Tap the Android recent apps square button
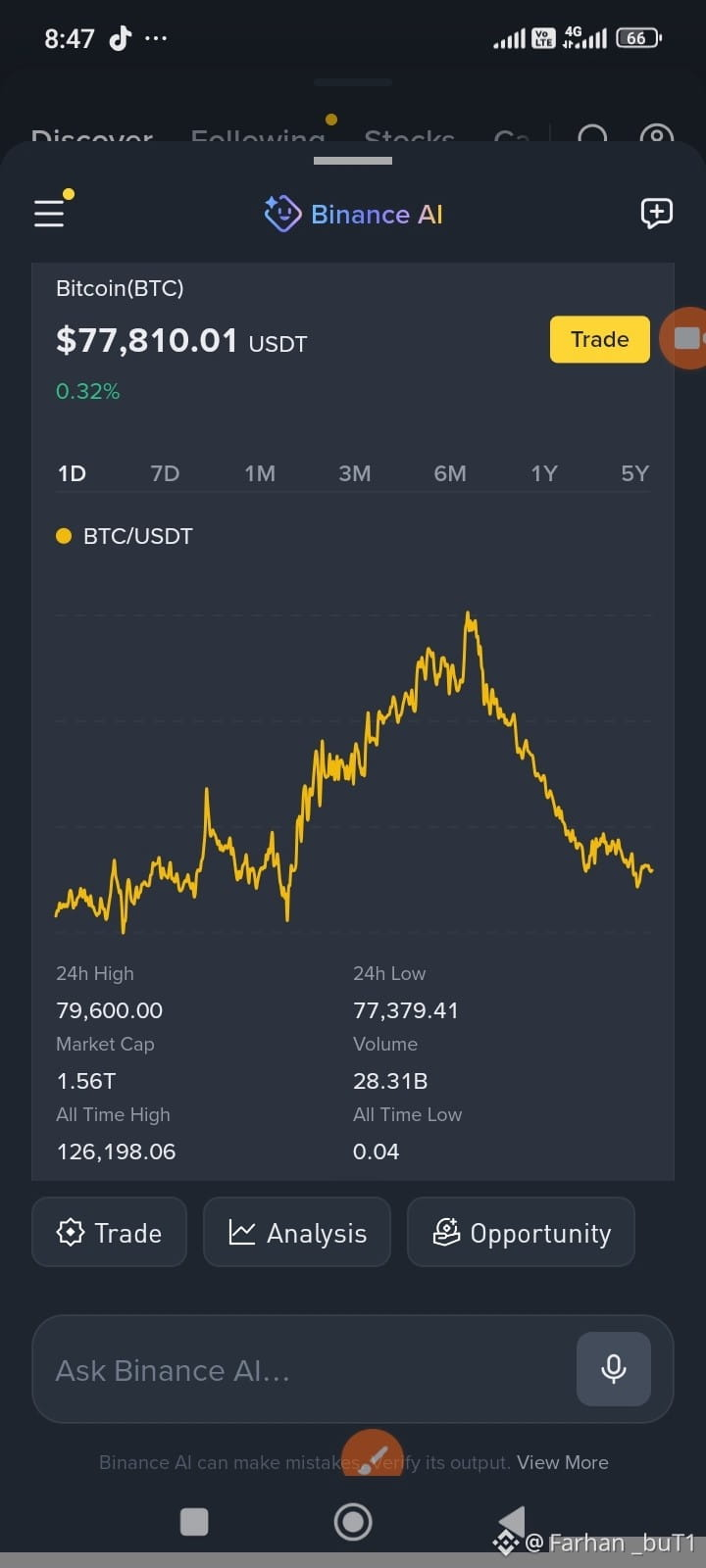This screenshot has width=706, height=1568. [194, 1522]
